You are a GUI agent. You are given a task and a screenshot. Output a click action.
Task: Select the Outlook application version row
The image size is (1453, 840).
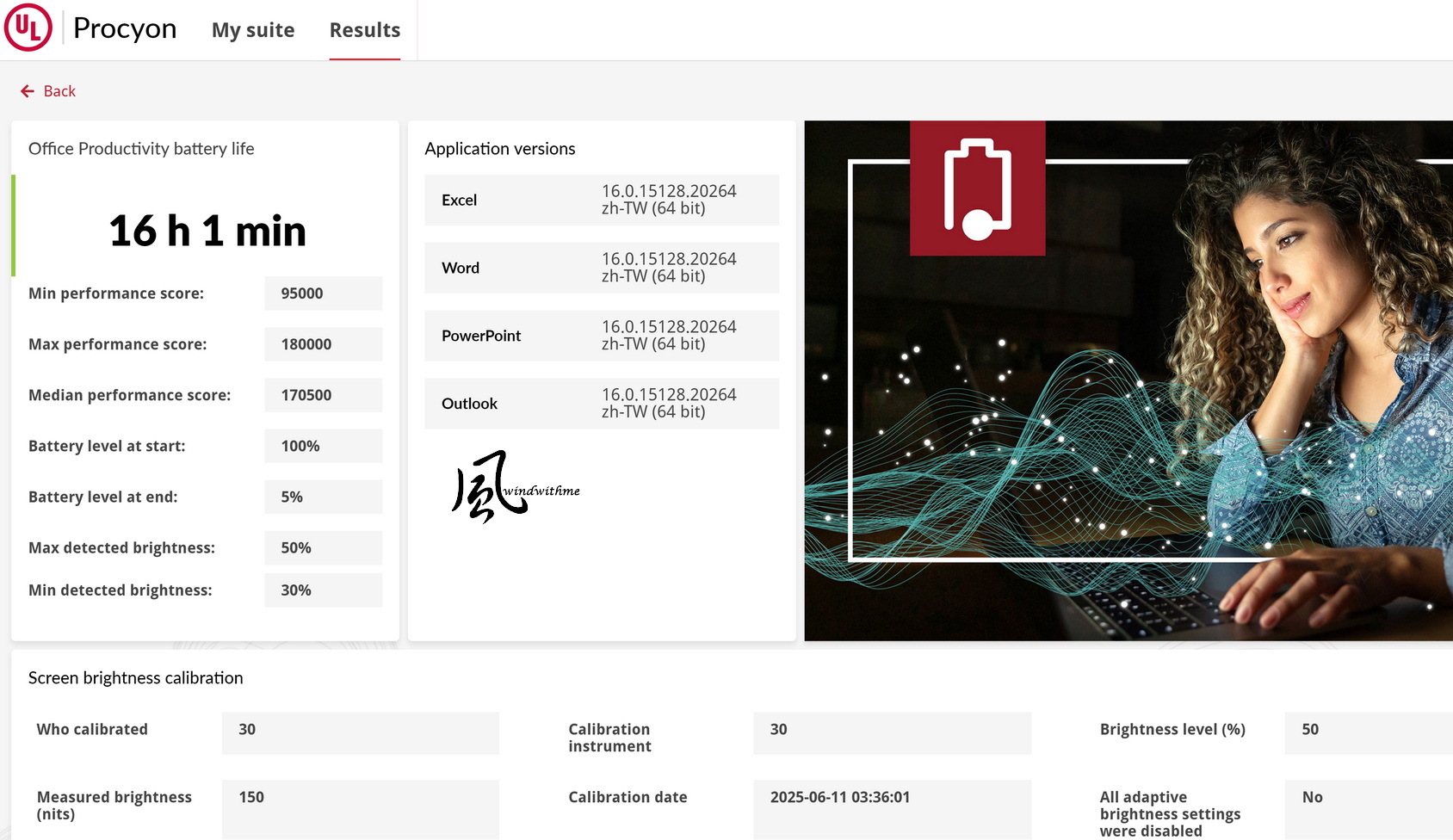click(x=602, y=404)
